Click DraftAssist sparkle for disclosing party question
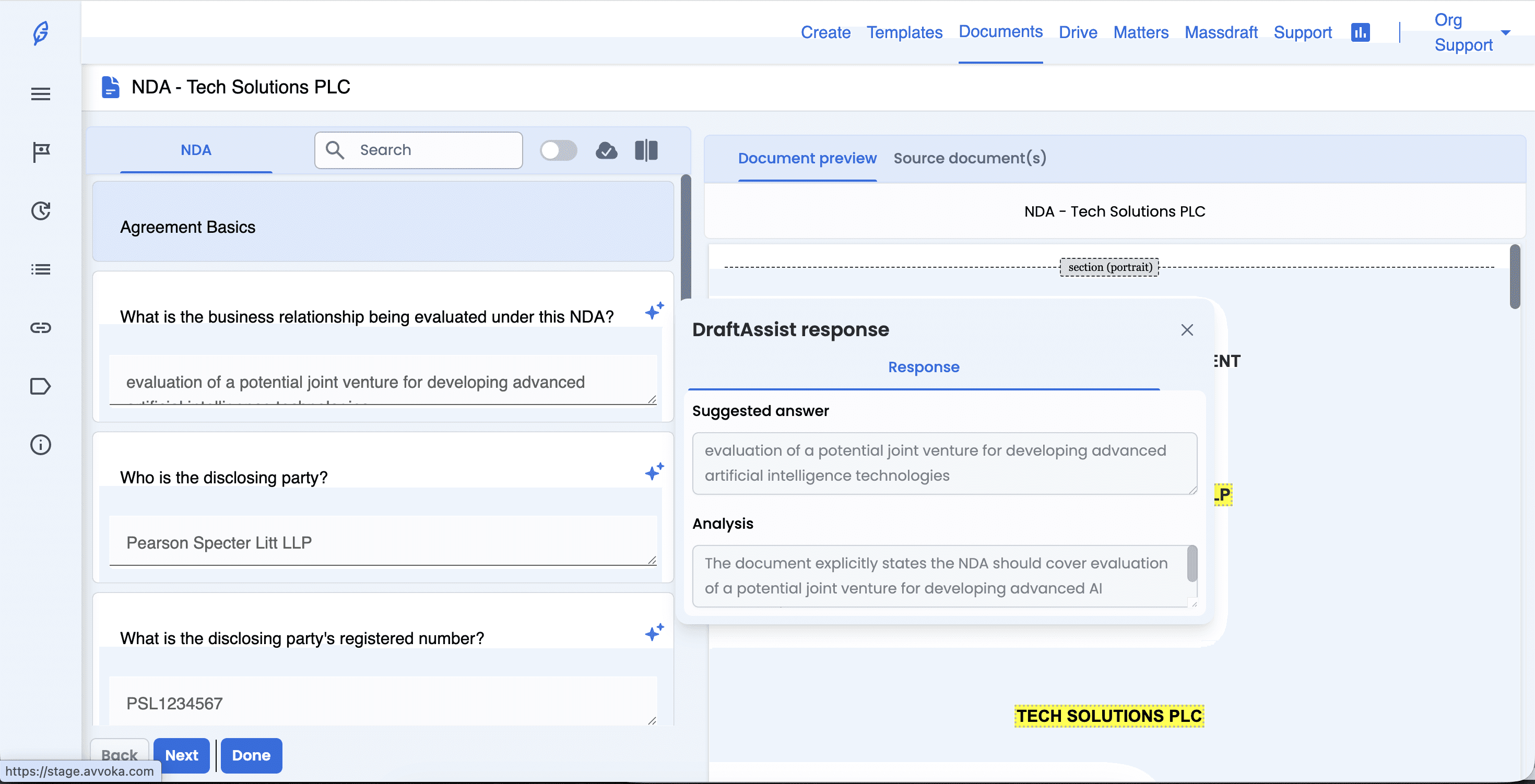Image resolution: width=1535 pixels, height=784 pixels. [654, 471]
